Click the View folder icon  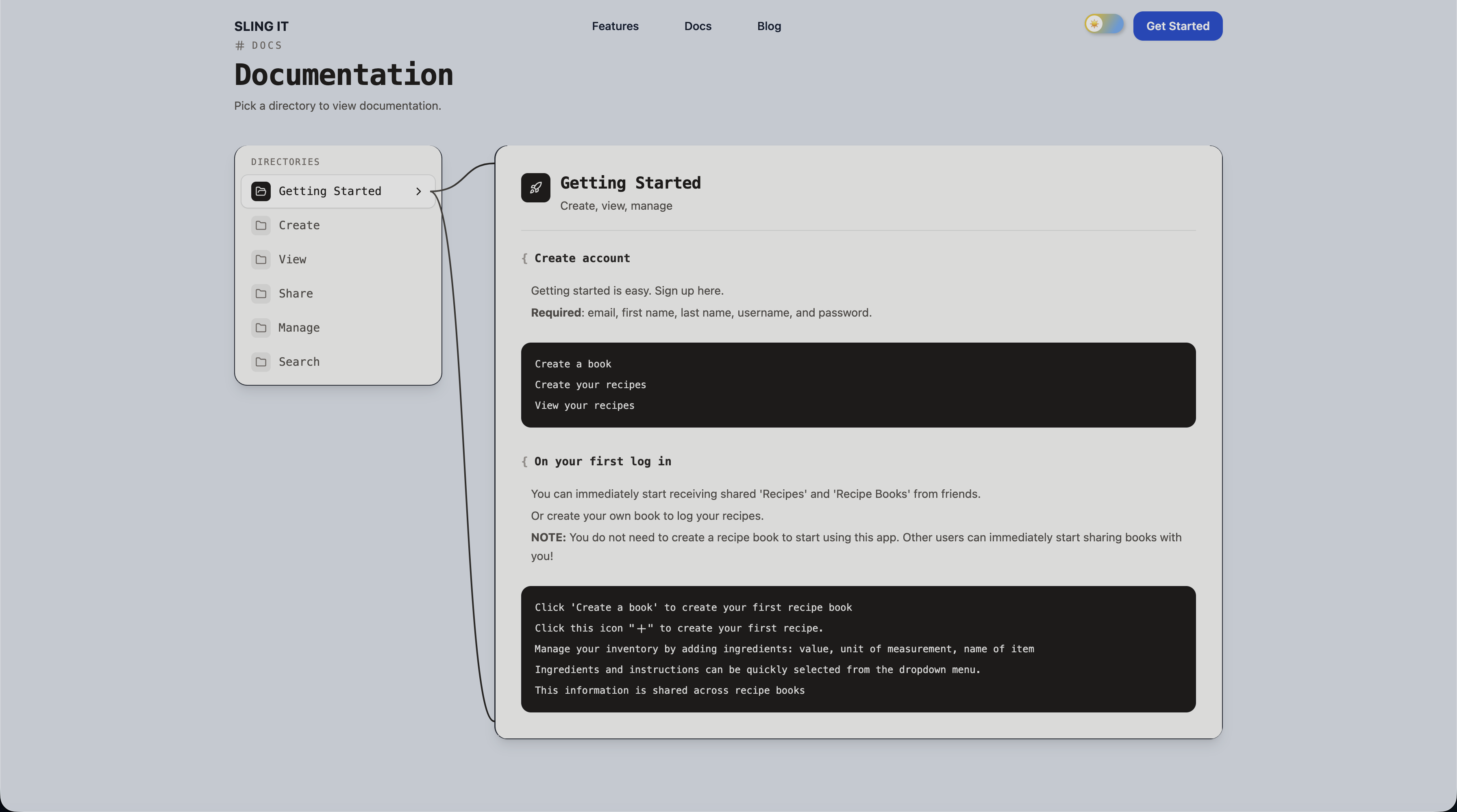[261, 260]
